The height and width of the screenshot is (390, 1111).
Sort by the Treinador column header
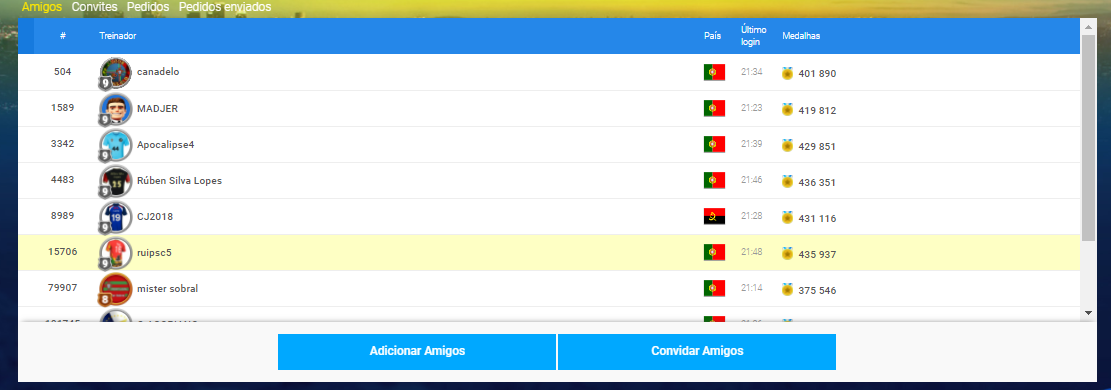click(118, 35)
